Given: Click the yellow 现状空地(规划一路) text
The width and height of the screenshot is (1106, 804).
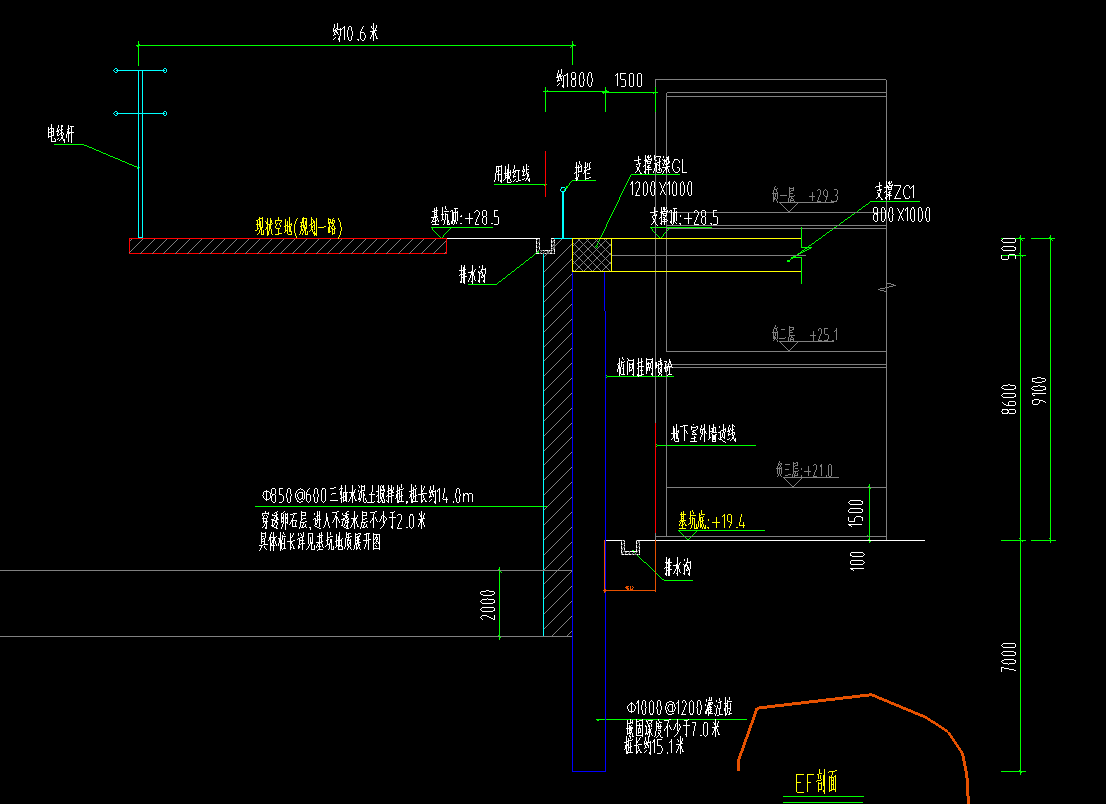Looking at the screenshot, I should tap(298, 227).
